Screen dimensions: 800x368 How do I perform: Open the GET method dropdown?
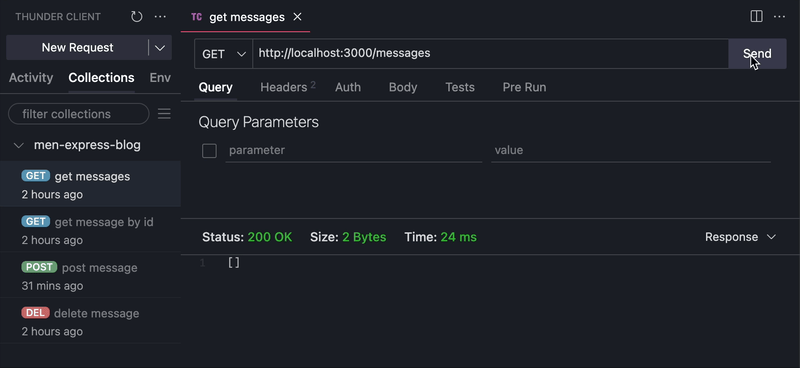(223, 54)
